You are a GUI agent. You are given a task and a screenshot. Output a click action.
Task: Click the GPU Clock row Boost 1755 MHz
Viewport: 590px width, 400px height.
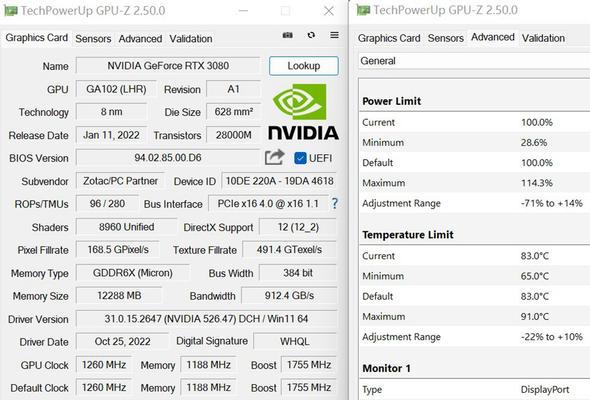(x=309, y=365)
